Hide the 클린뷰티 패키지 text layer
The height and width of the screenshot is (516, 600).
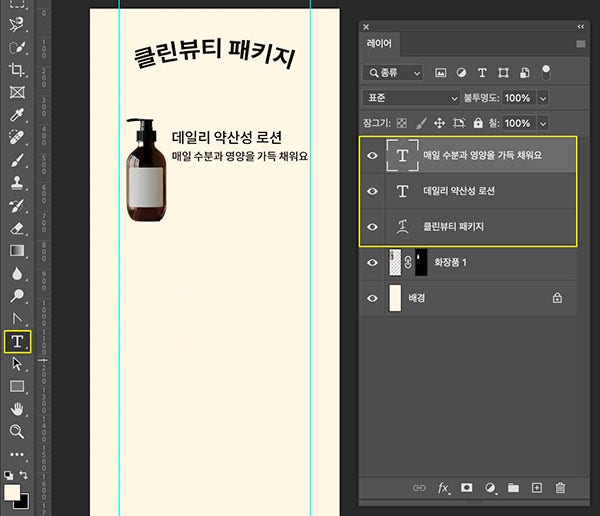click(x=373, y=227)
